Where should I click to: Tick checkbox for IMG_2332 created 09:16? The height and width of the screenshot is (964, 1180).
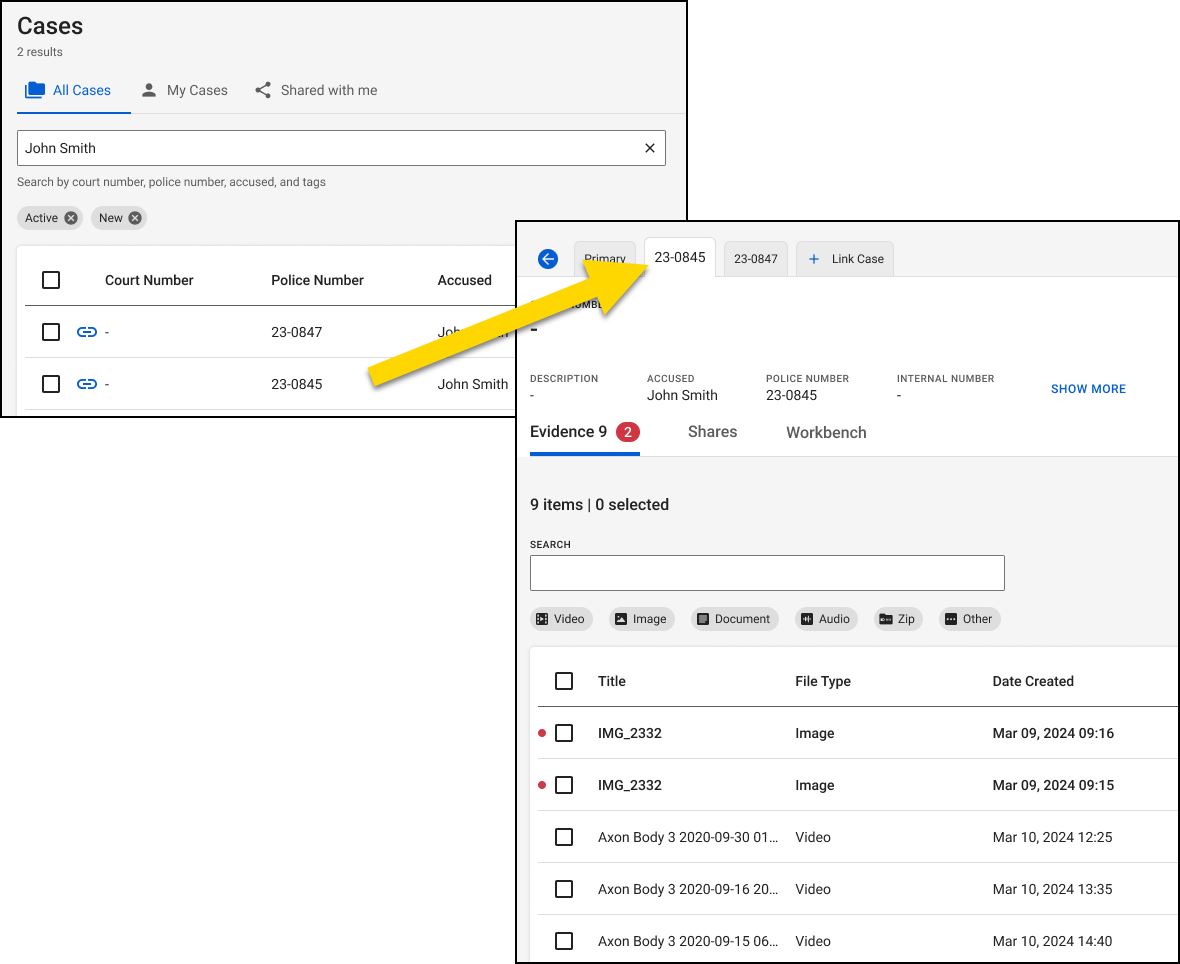tap(564, 733)
